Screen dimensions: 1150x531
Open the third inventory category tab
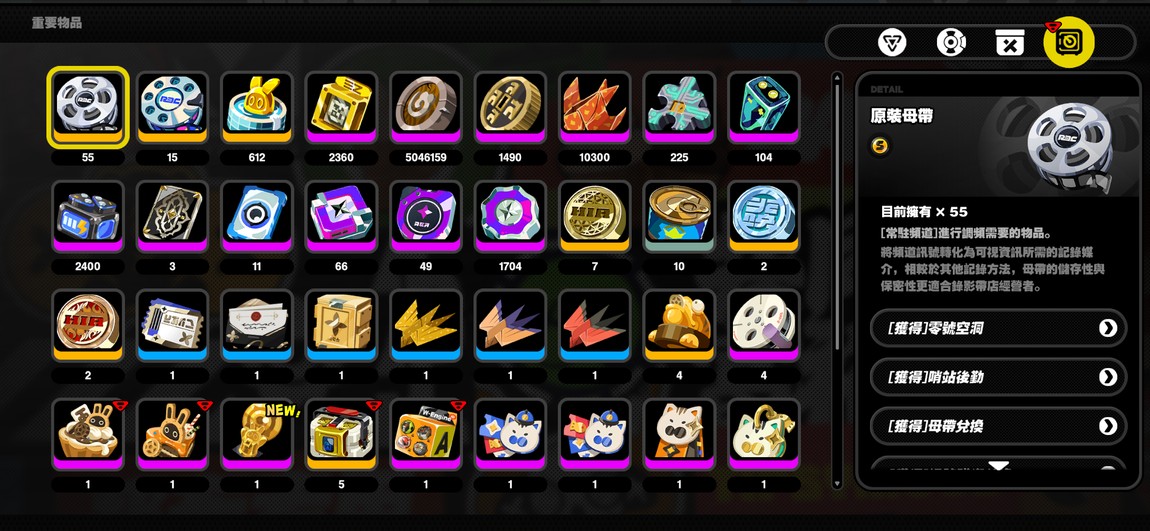pyautogui.click(x=1010, y=43)
